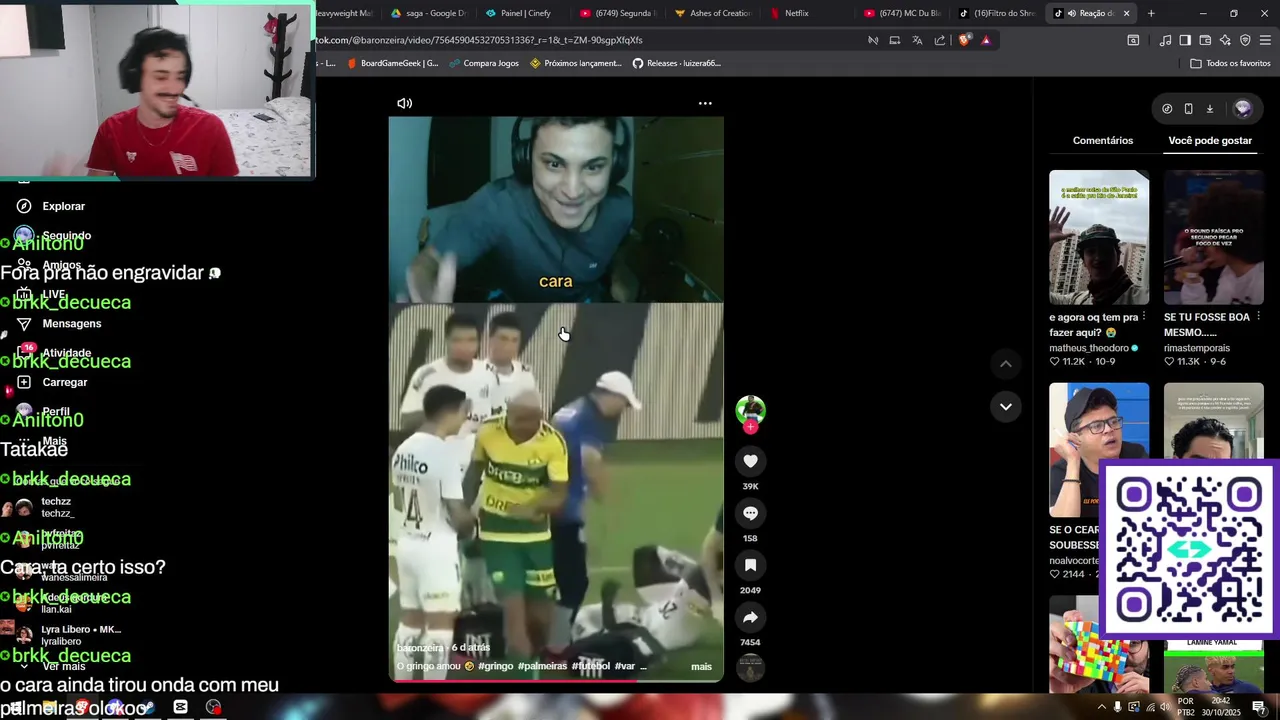The height and width of the screenshot is (720, 1280).
Task: Click the #futebol hashtag in the caption
Action: tap(590, 667)
